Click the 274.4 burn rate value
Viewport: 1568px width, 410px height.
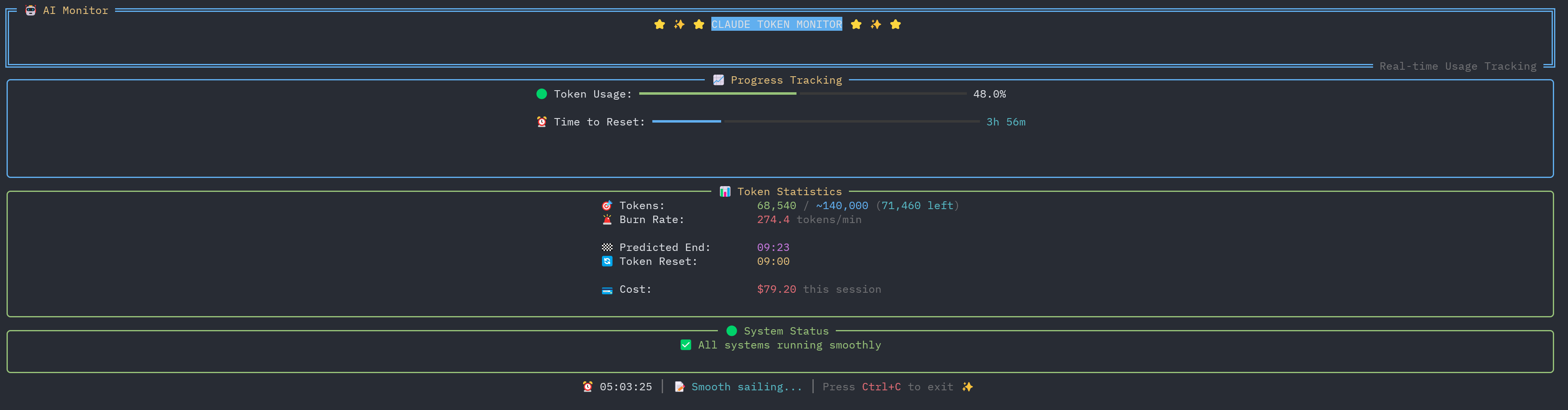pos(773,219)
